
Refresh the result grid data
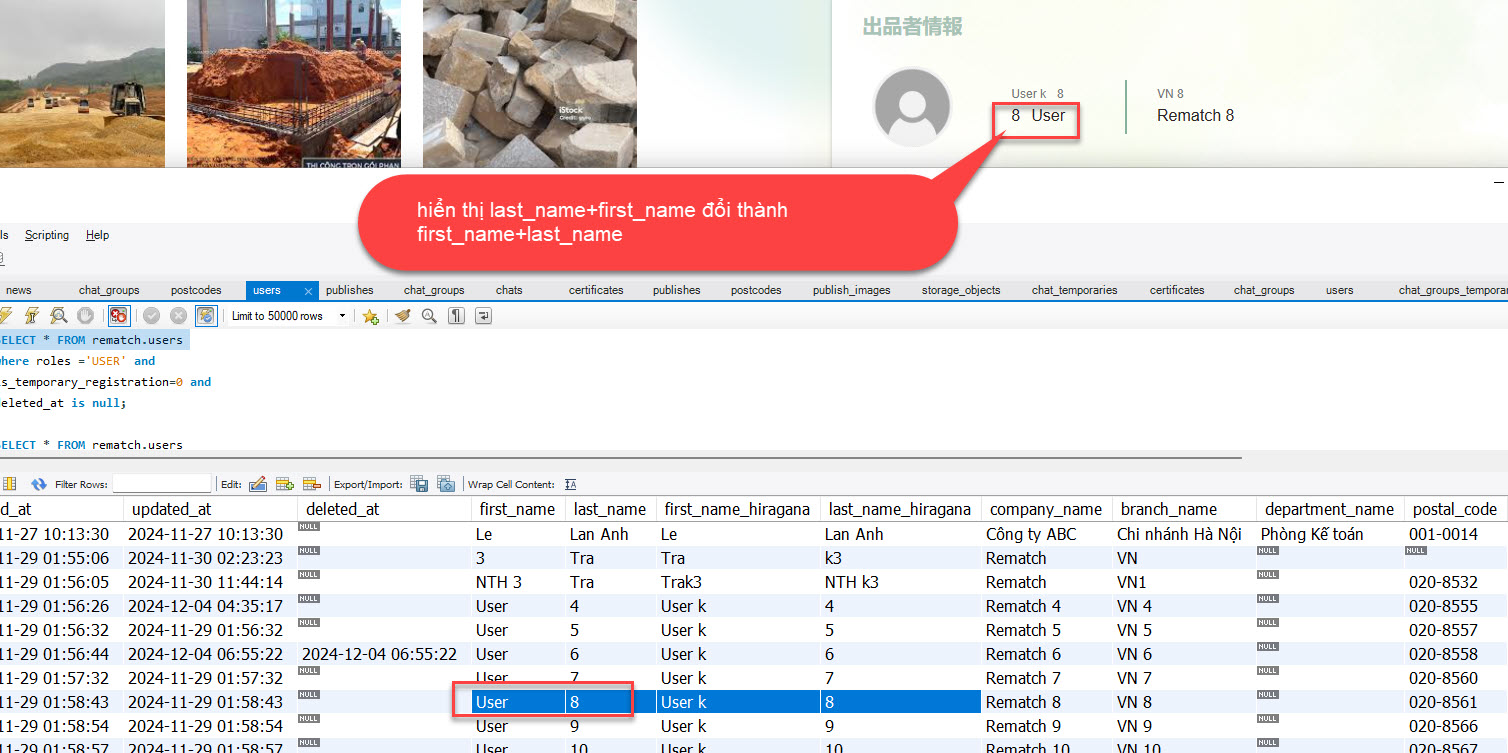pyautogui.click(x=39, y=484)
